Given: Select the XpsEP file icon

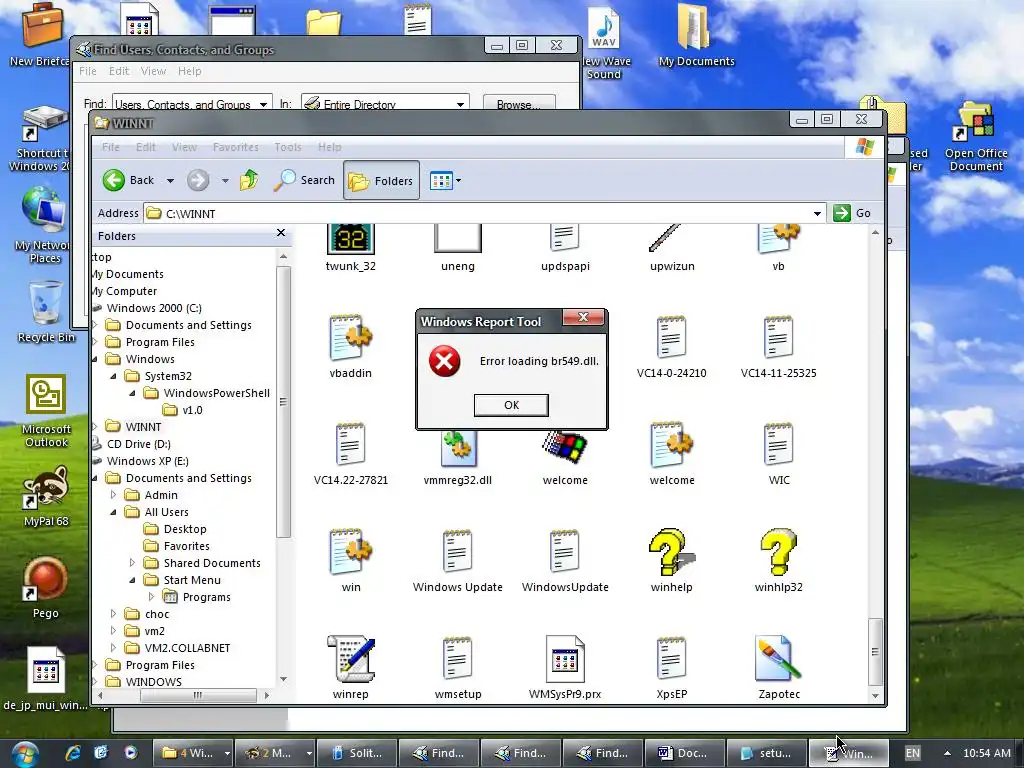Looking at the screenshot, I should coord(671,667).
